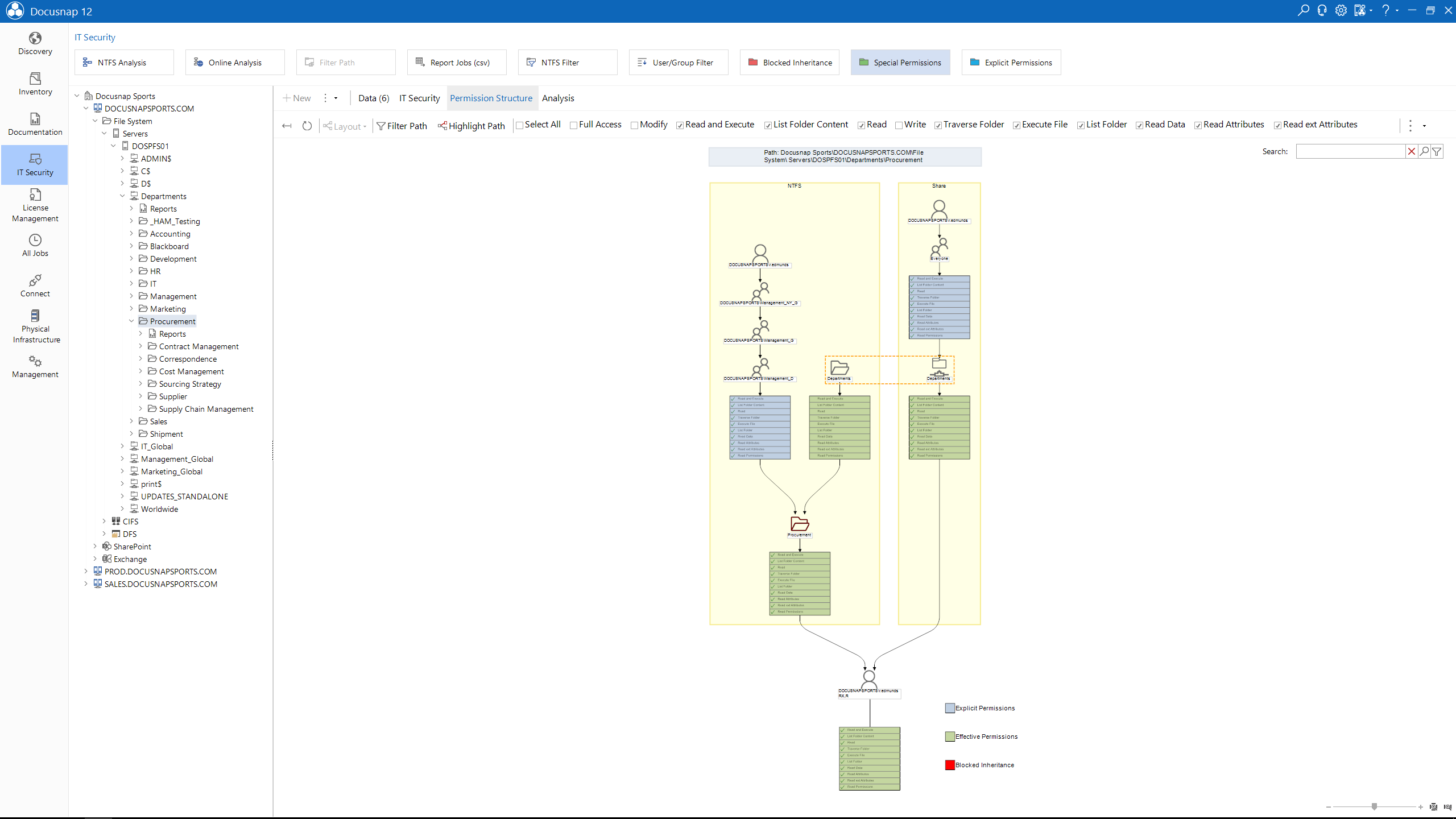Uncheck Read and Execute
This screenshot has height=819, width=1456.
[x=680, y=125]
